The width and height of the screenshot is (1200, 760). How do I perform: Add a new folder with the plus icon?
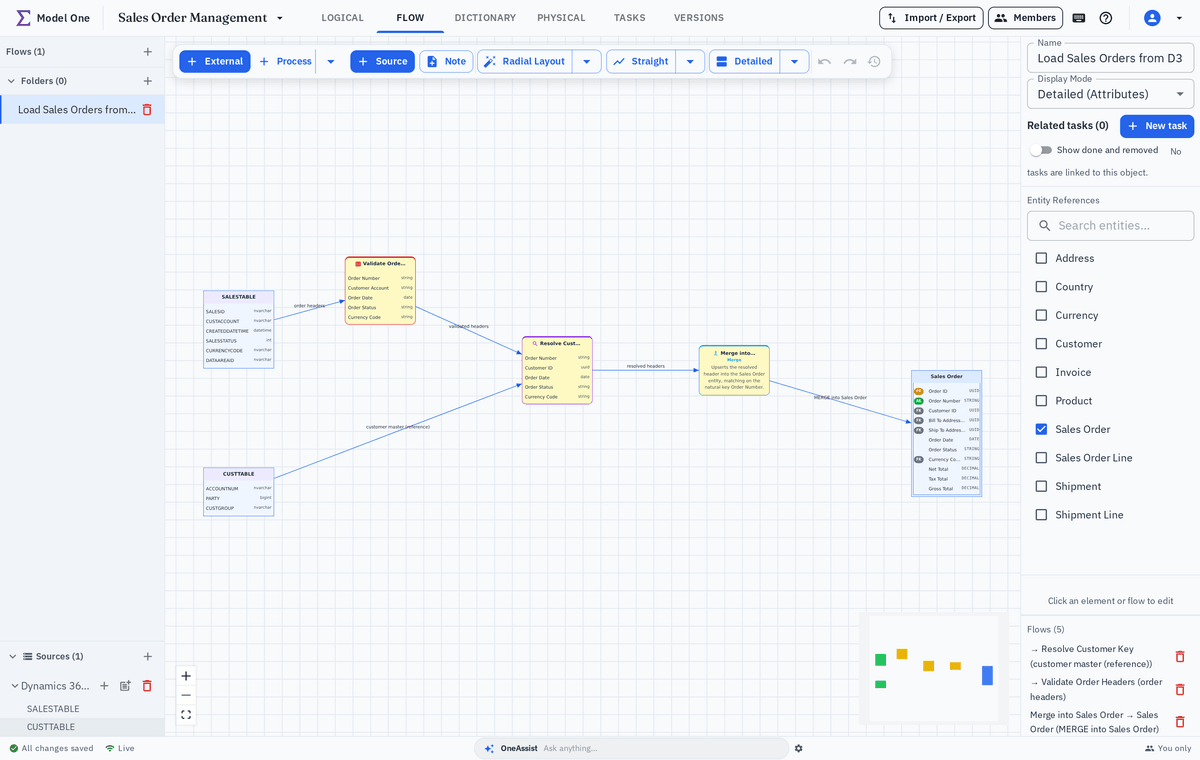pyautogui.click(x=148, y=81)
